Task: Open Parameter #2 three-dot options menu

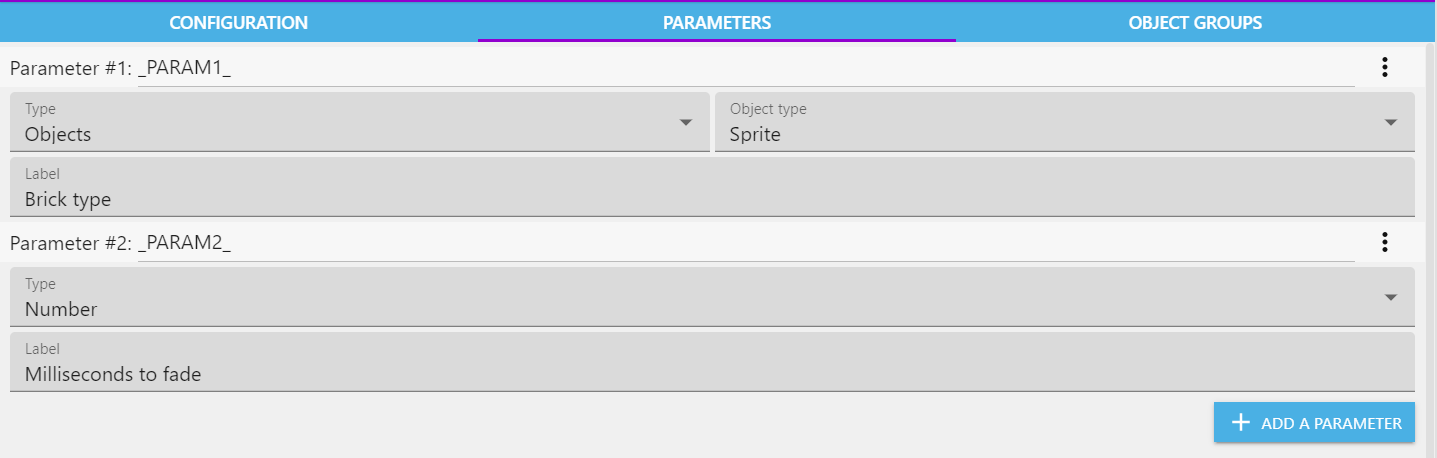Action: click(x=1385, y=242)
